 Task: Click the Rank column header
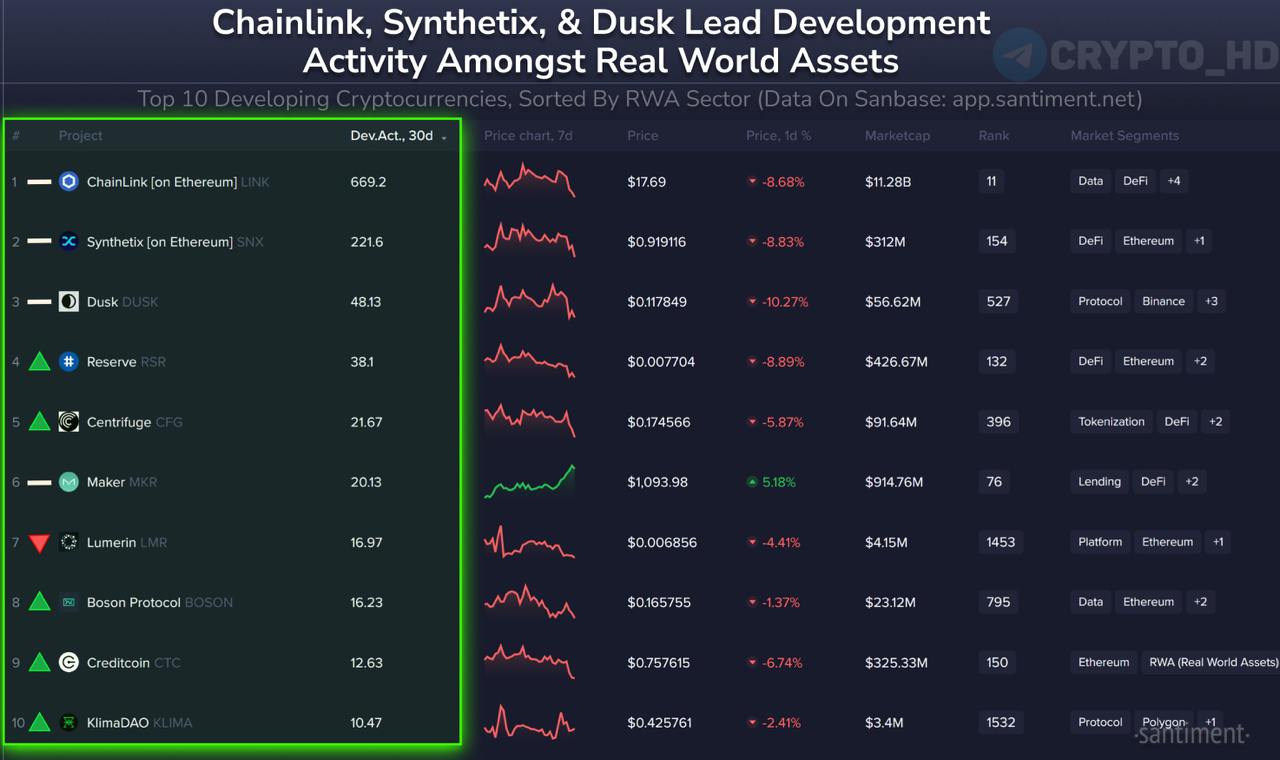994,135
